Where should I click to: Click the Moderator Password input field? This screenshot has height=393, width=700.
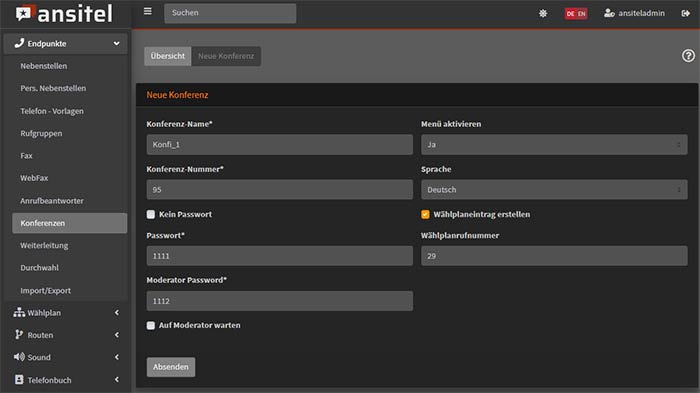tap(279, 301)
